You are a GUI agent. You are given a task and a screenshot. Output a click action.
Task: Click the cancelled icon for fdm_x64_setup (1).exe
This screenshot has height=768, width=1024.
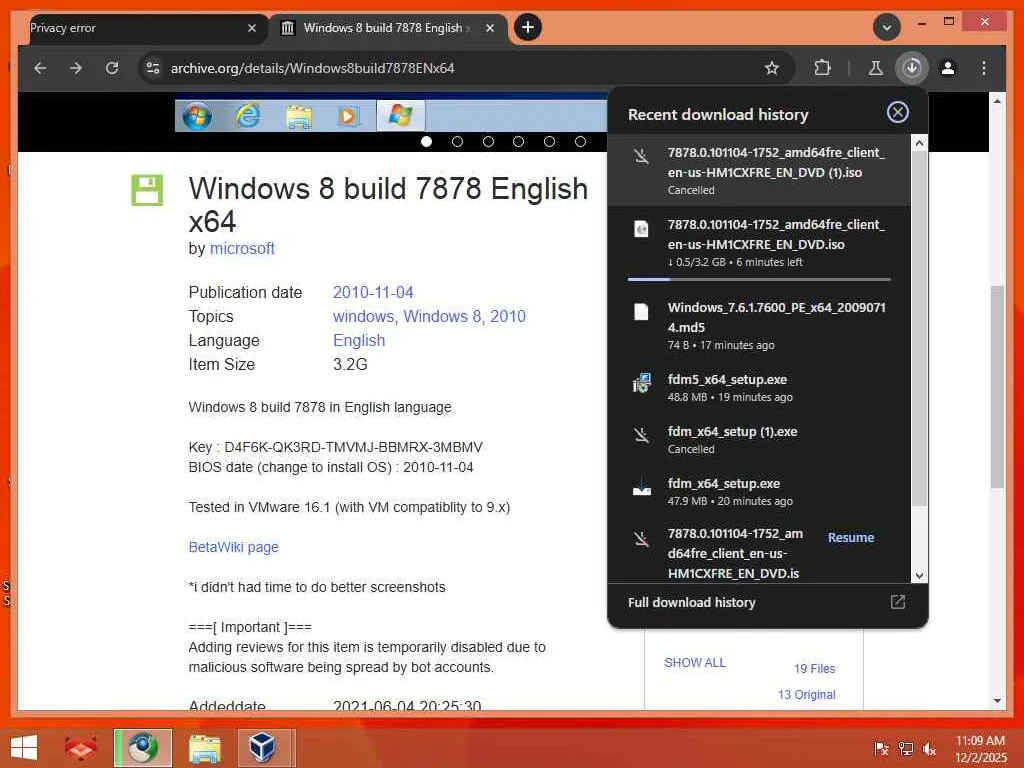coord(641,435)
